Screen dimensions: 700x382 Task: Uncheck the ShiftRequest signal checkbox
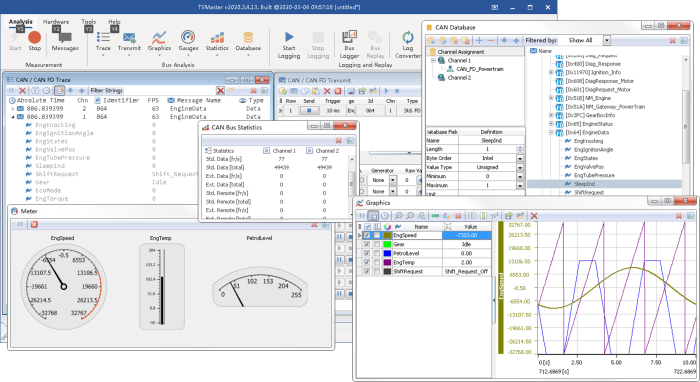367,271
